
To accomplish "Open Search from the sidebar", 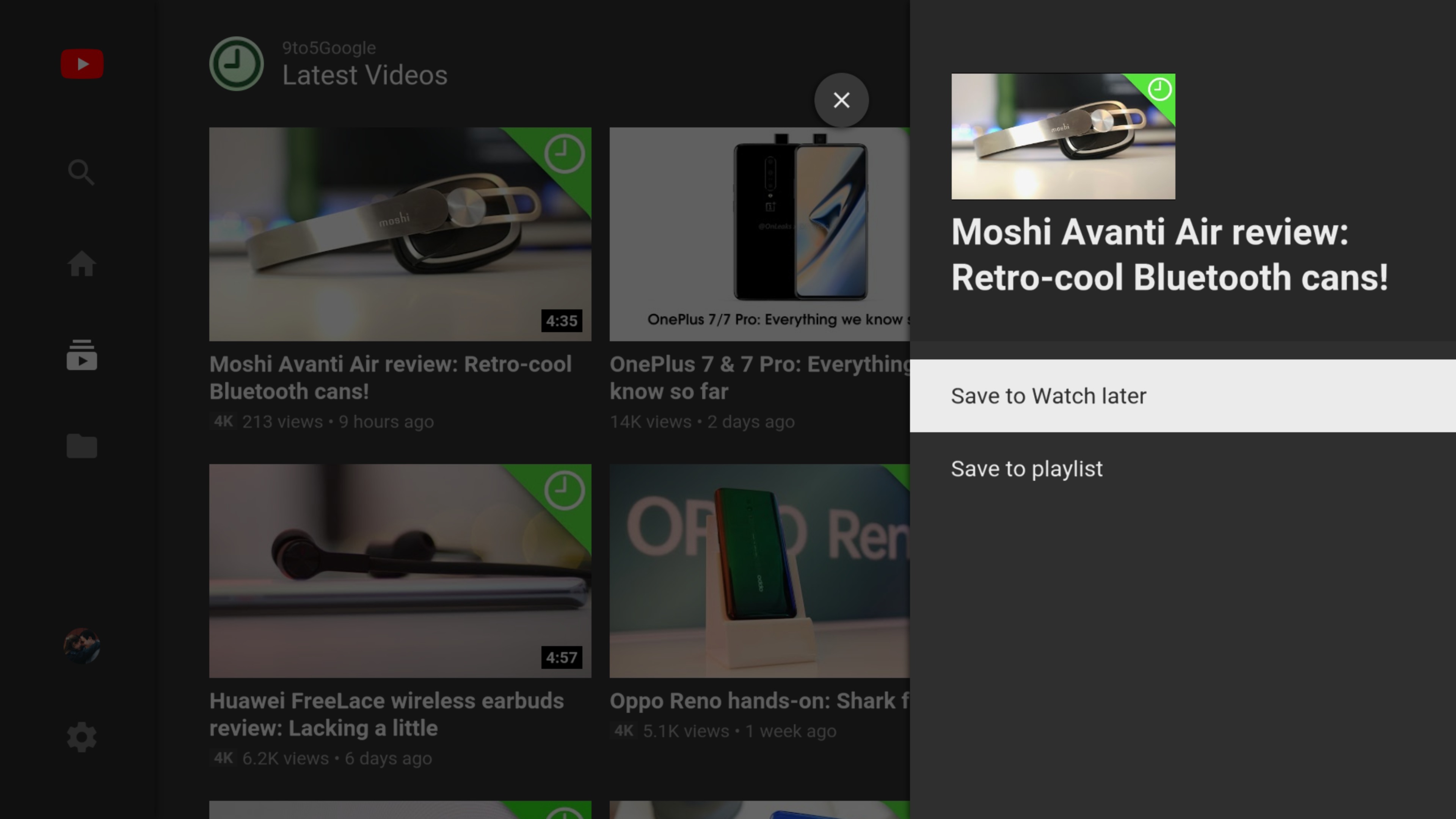I will 82,173.
